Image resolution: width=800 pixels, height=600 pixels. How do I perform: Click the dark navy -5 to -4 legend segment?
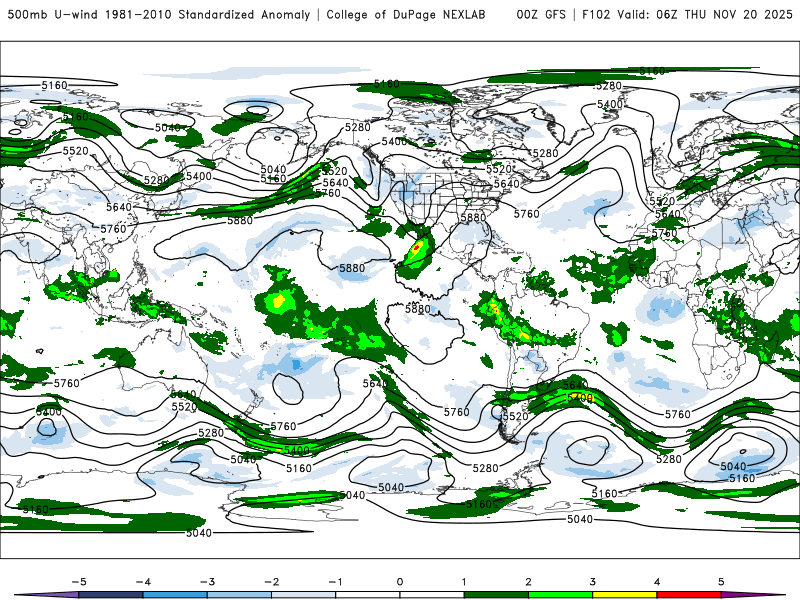(x=111, y=595)
